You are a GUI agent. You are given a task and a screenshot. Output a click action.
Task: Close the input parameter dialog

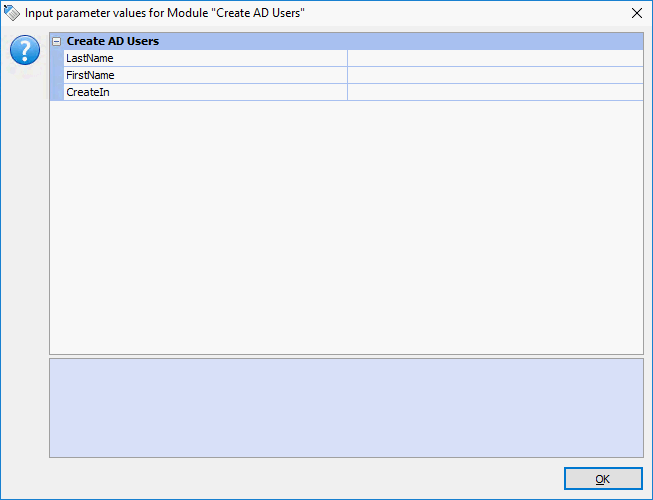[636, 12]
